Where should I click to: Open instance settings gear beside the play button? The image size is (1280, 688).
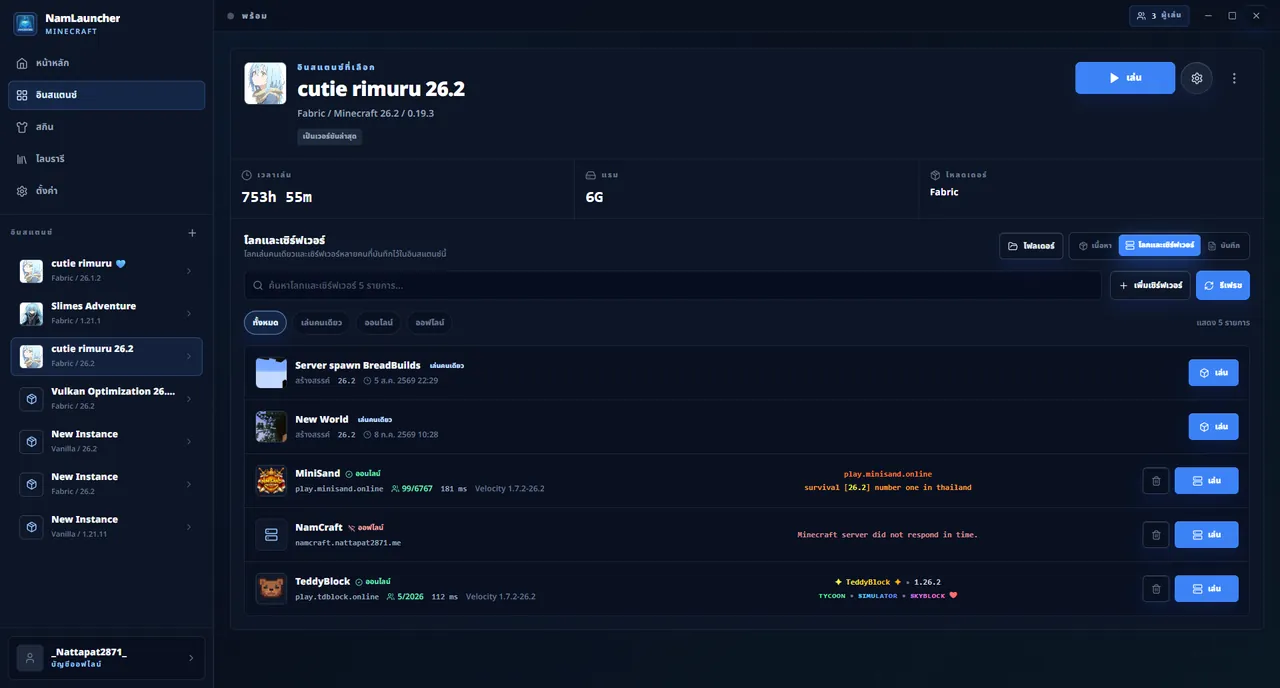(1196, 78)
